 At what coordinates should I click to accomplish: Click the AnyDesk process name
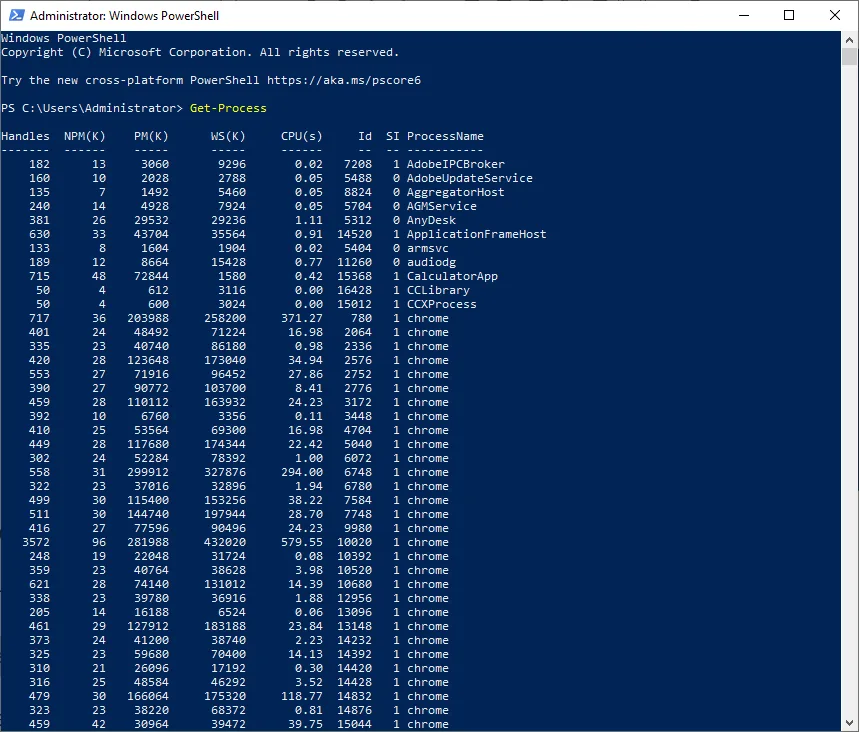coord(430,220)
